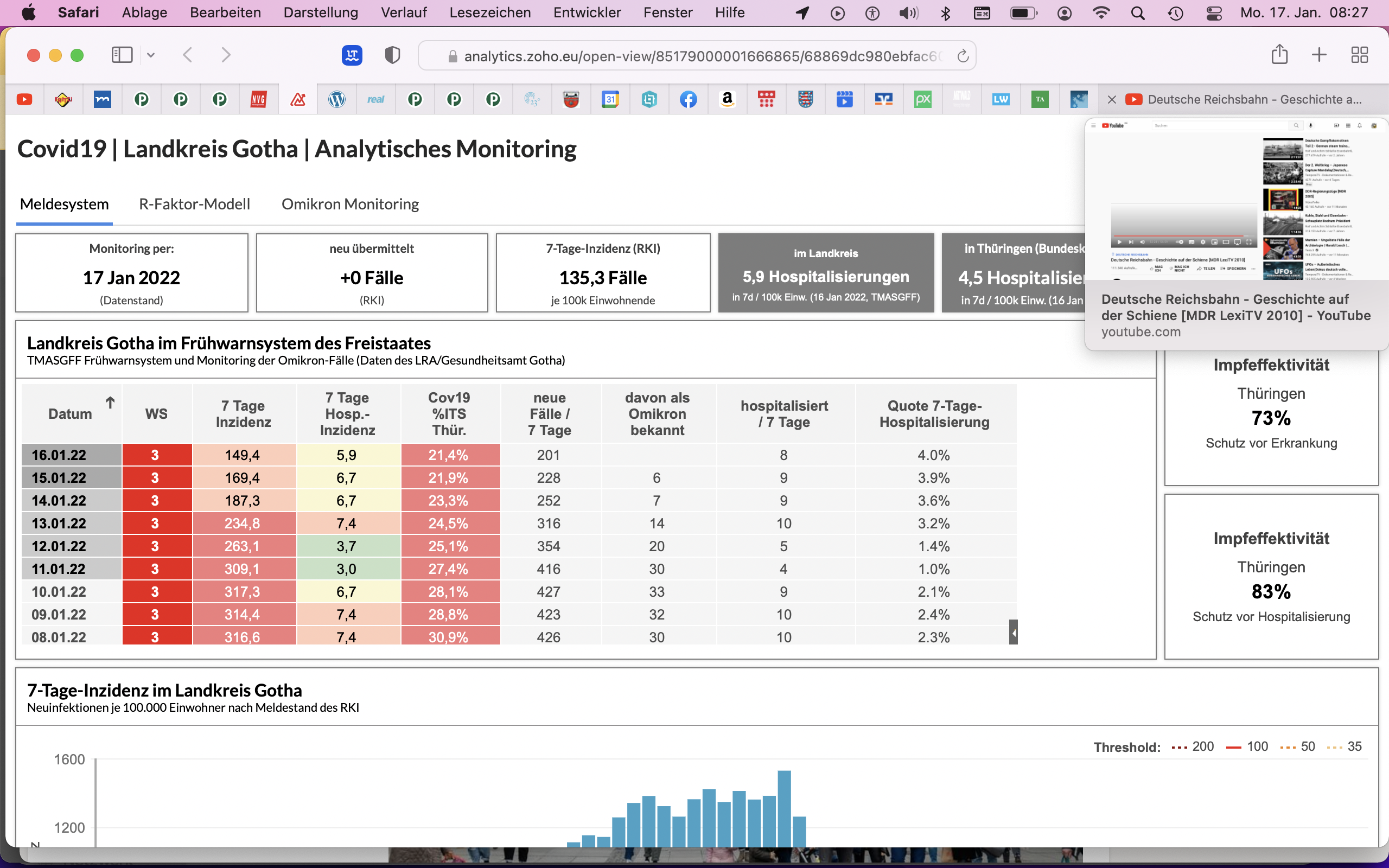Open the Facebook favorite in favorites bar

point(688,99)
